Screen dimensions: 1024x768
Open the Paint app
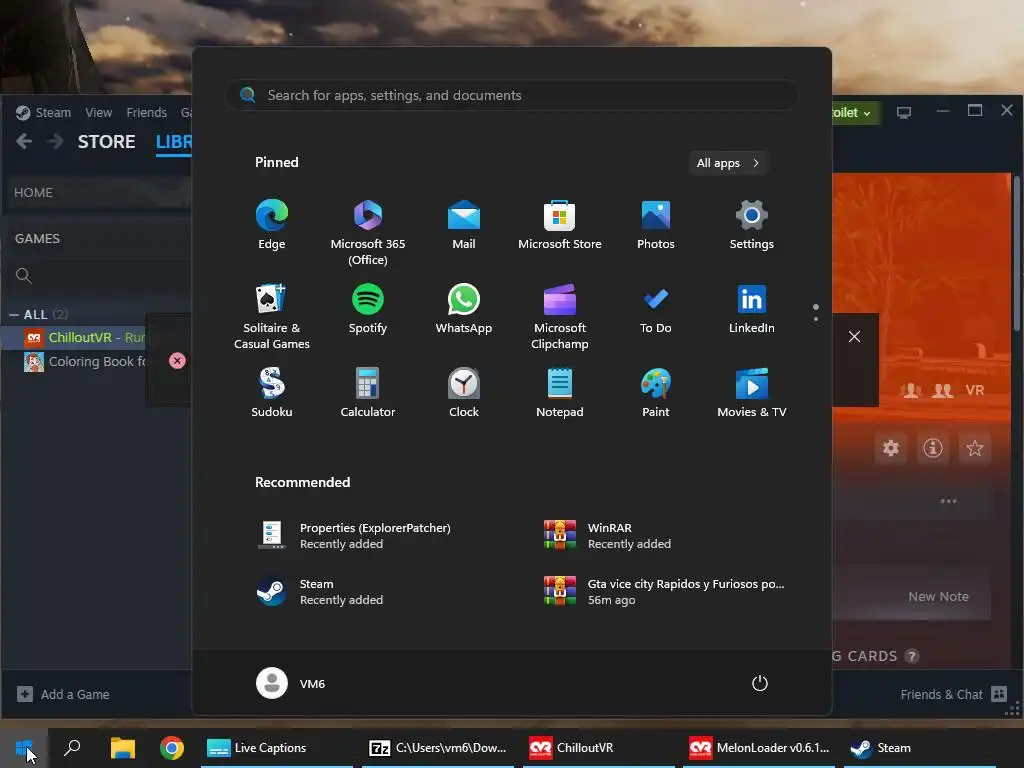(x=656, y=393)
